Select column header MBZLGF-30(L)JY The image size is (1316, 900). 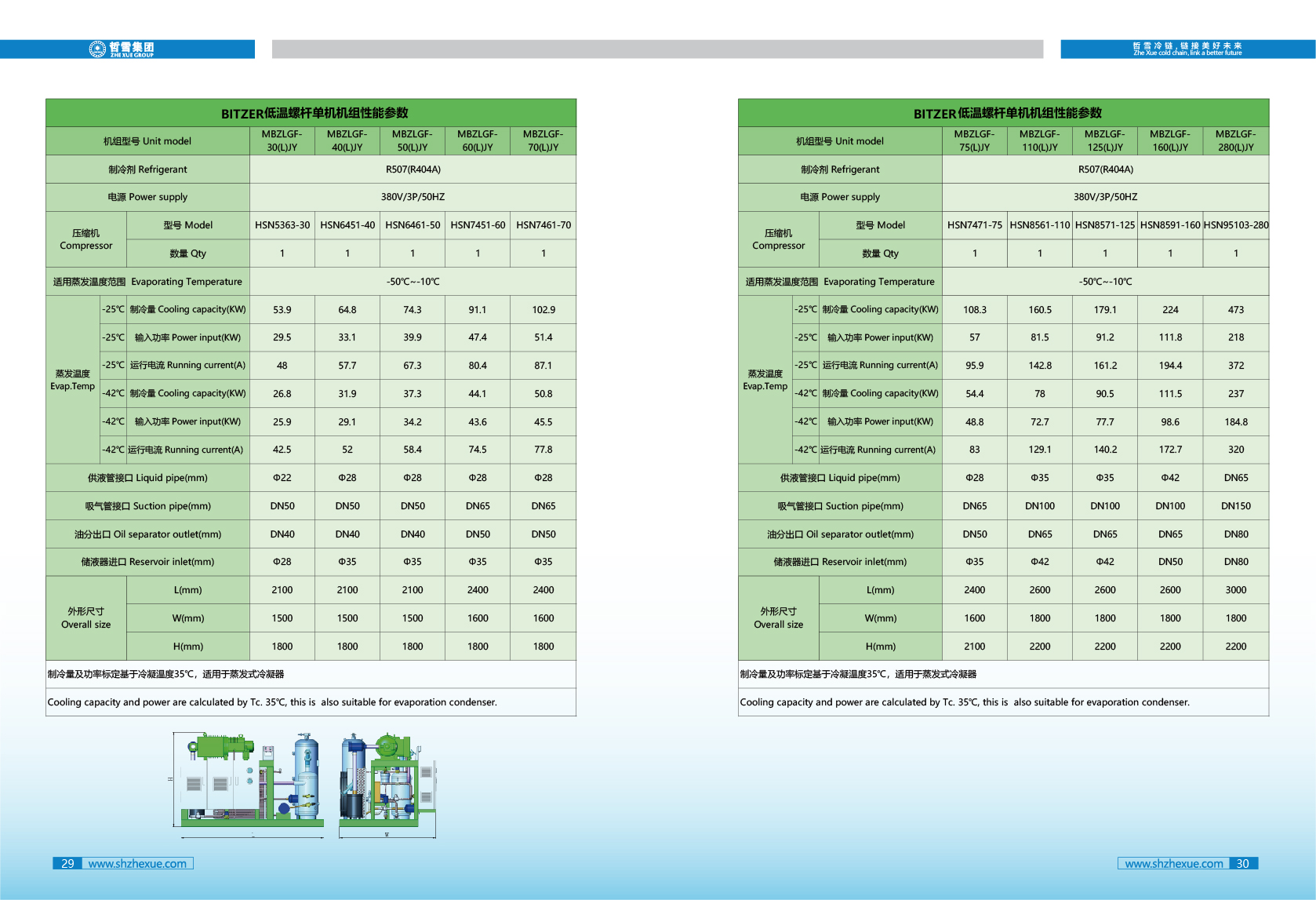pos(282,140)
